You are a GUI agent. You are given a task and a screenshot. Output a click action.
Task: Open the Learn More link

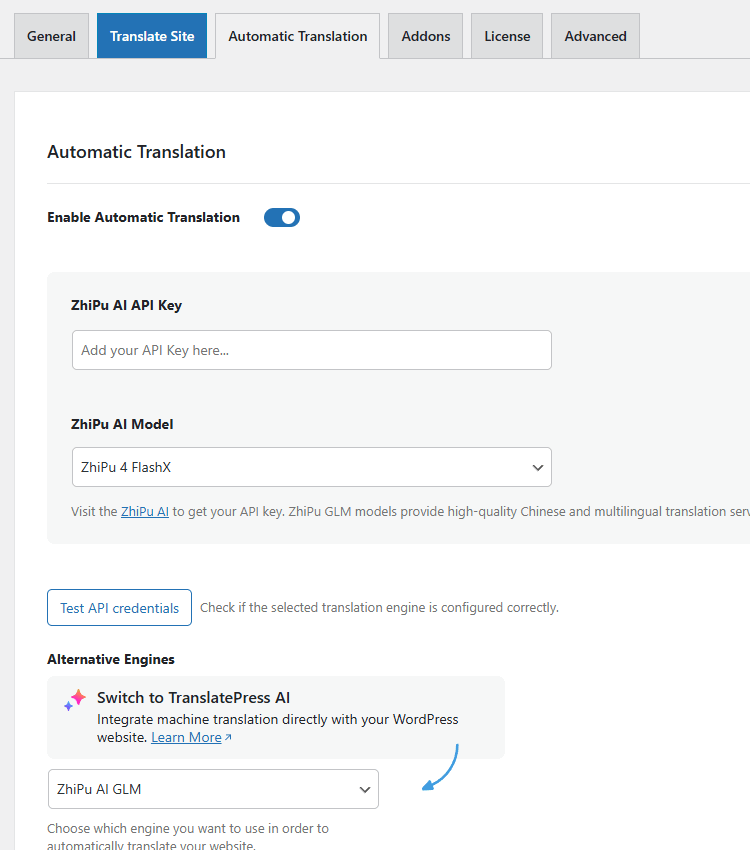coord(186,737)
